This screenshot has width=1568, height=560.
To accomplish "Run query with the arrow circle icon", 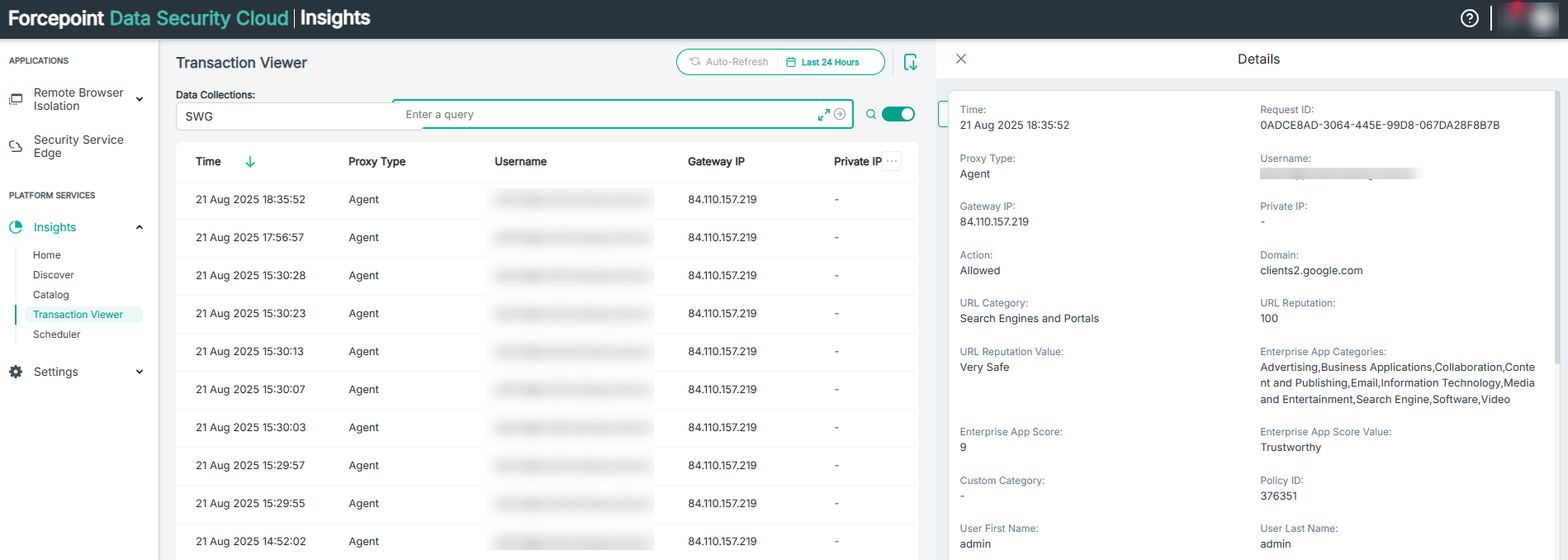I will click(840, 115).
